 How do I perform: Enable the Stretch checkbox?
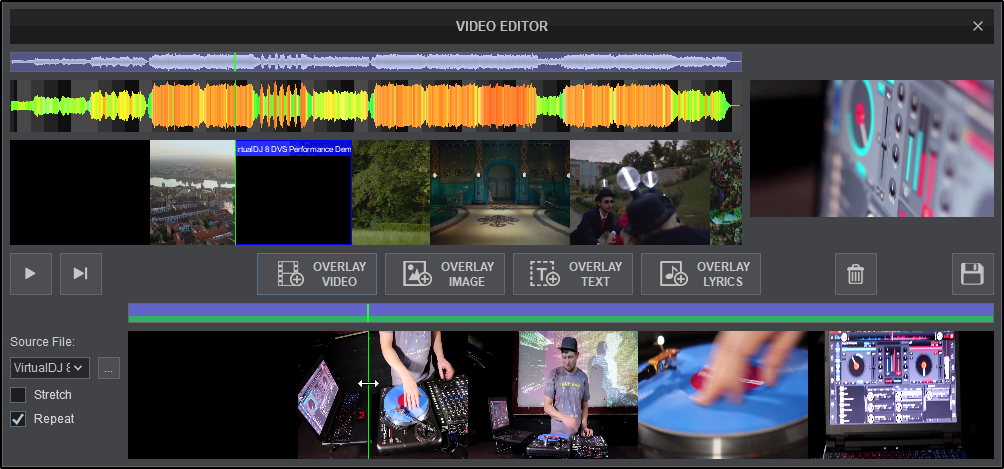point(18,395)
